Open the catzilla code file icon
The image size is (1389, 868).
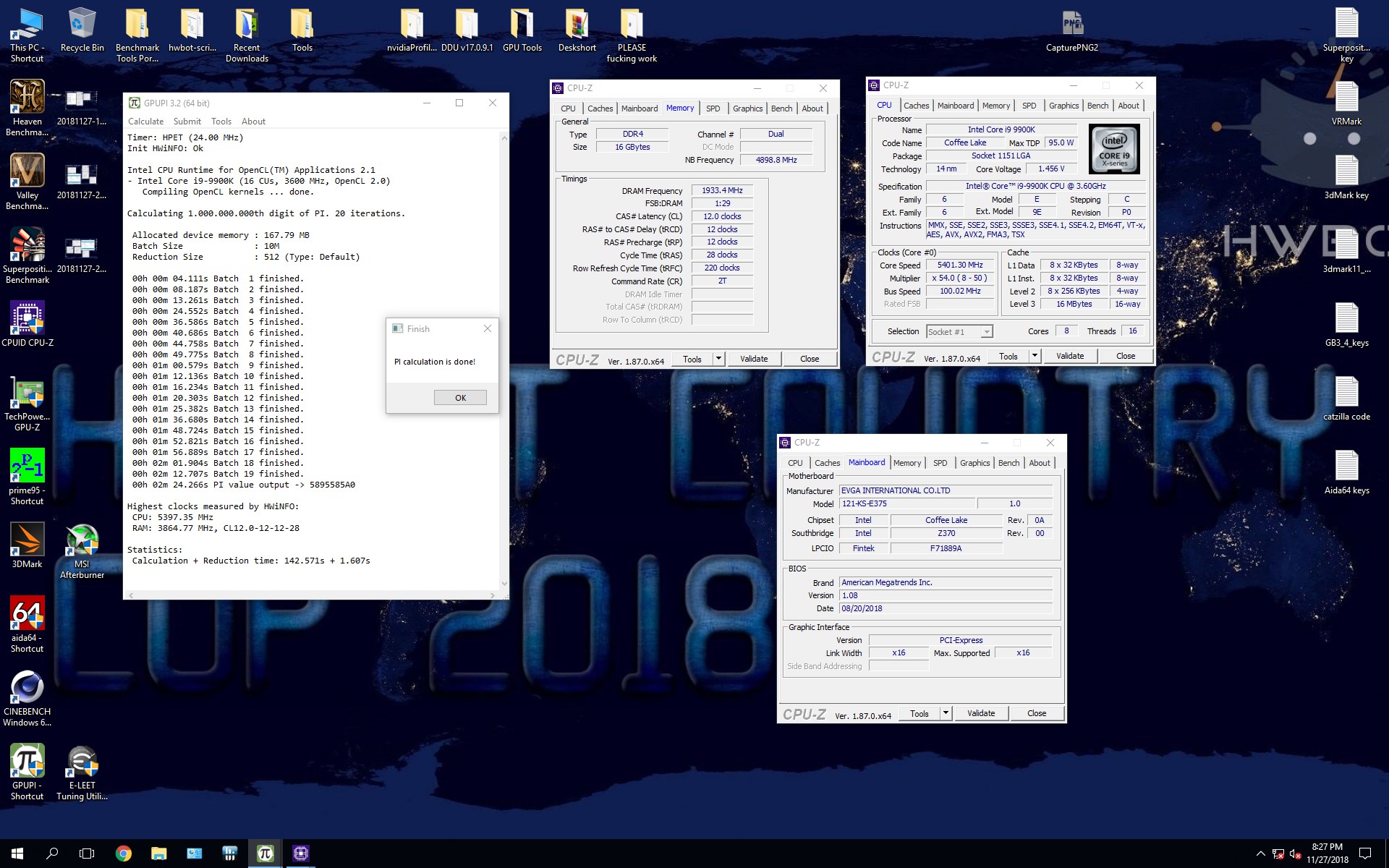click(x=1347, y=399)
